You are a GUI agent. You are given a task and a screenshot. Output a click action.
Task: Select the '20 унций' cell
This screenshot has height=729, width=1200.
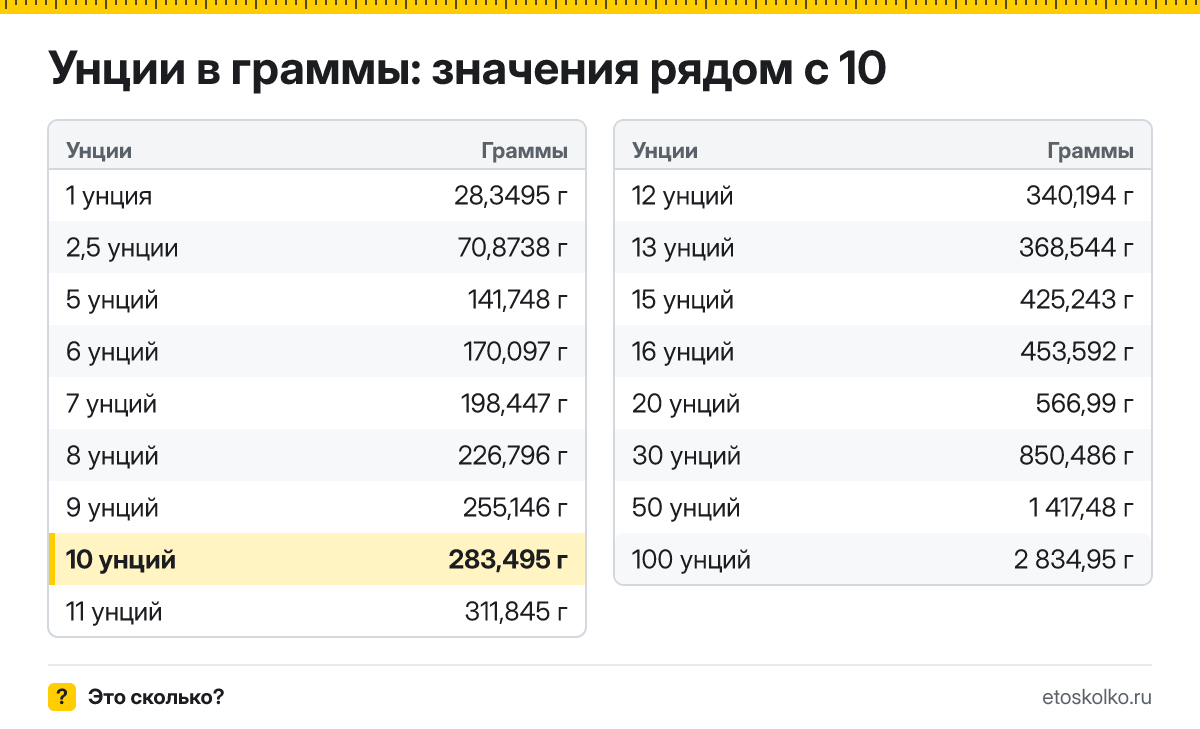[x=686, y=404]
